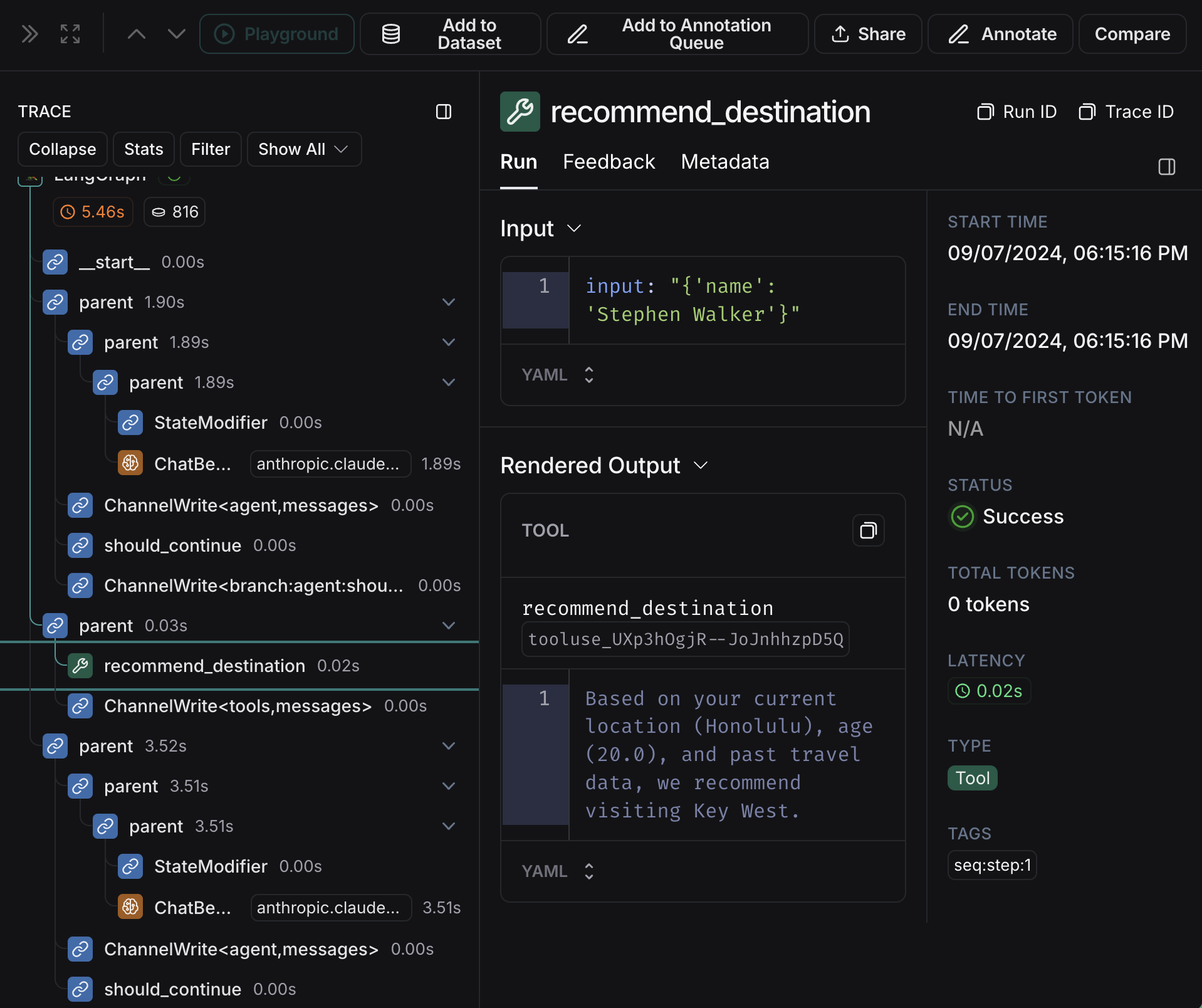Screen dimensions: 1202x1008
Task: Open the Playground button
Action: (277, 34)
